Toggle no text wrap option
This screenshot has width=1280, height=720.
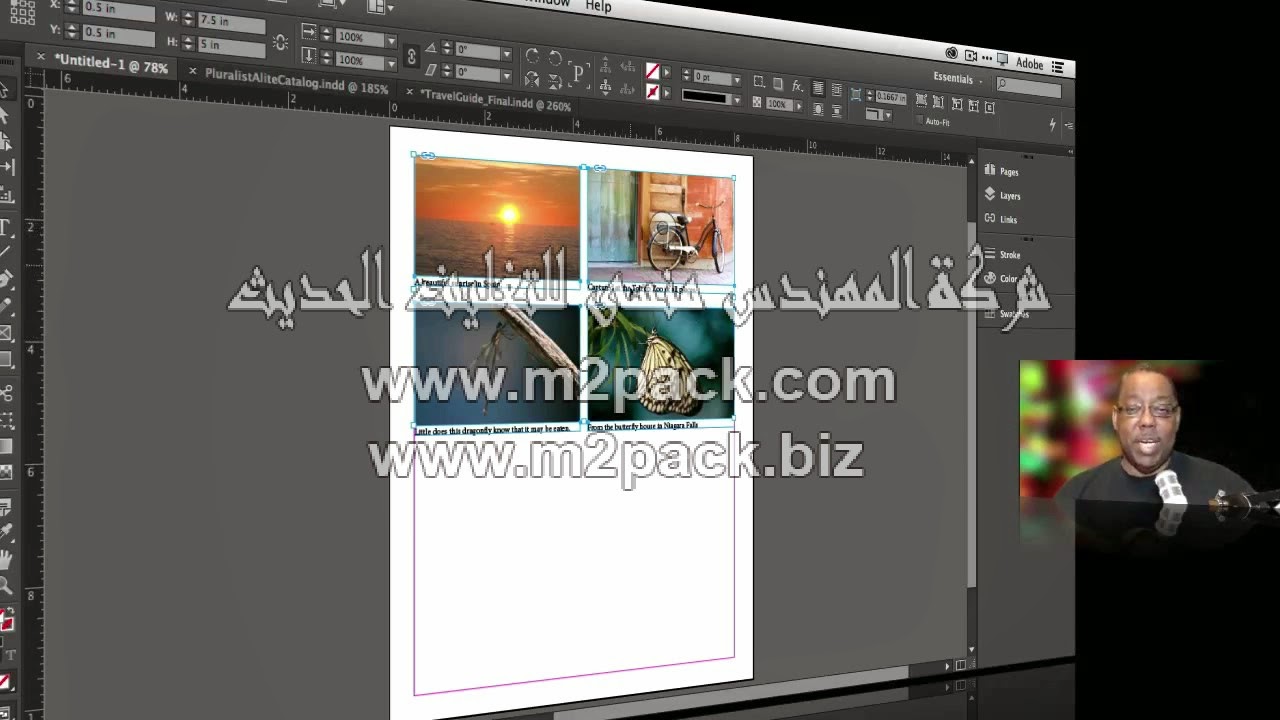[818, 88]
